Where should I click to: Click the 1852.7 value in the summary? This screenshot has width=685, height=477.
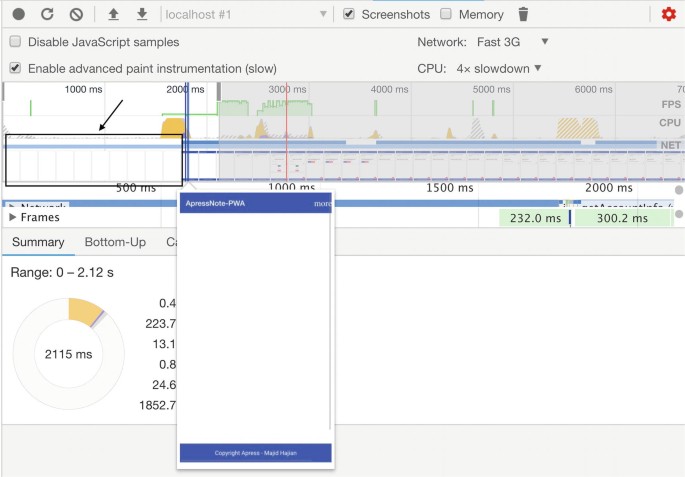(158, 405)
